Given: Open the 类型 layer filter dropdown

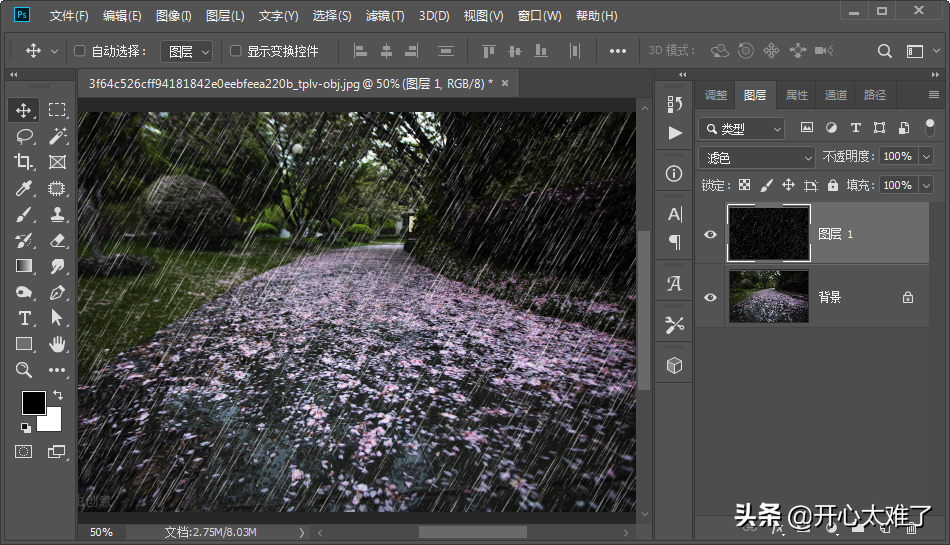Looking at the screenshot, I should tap(742, 129).
